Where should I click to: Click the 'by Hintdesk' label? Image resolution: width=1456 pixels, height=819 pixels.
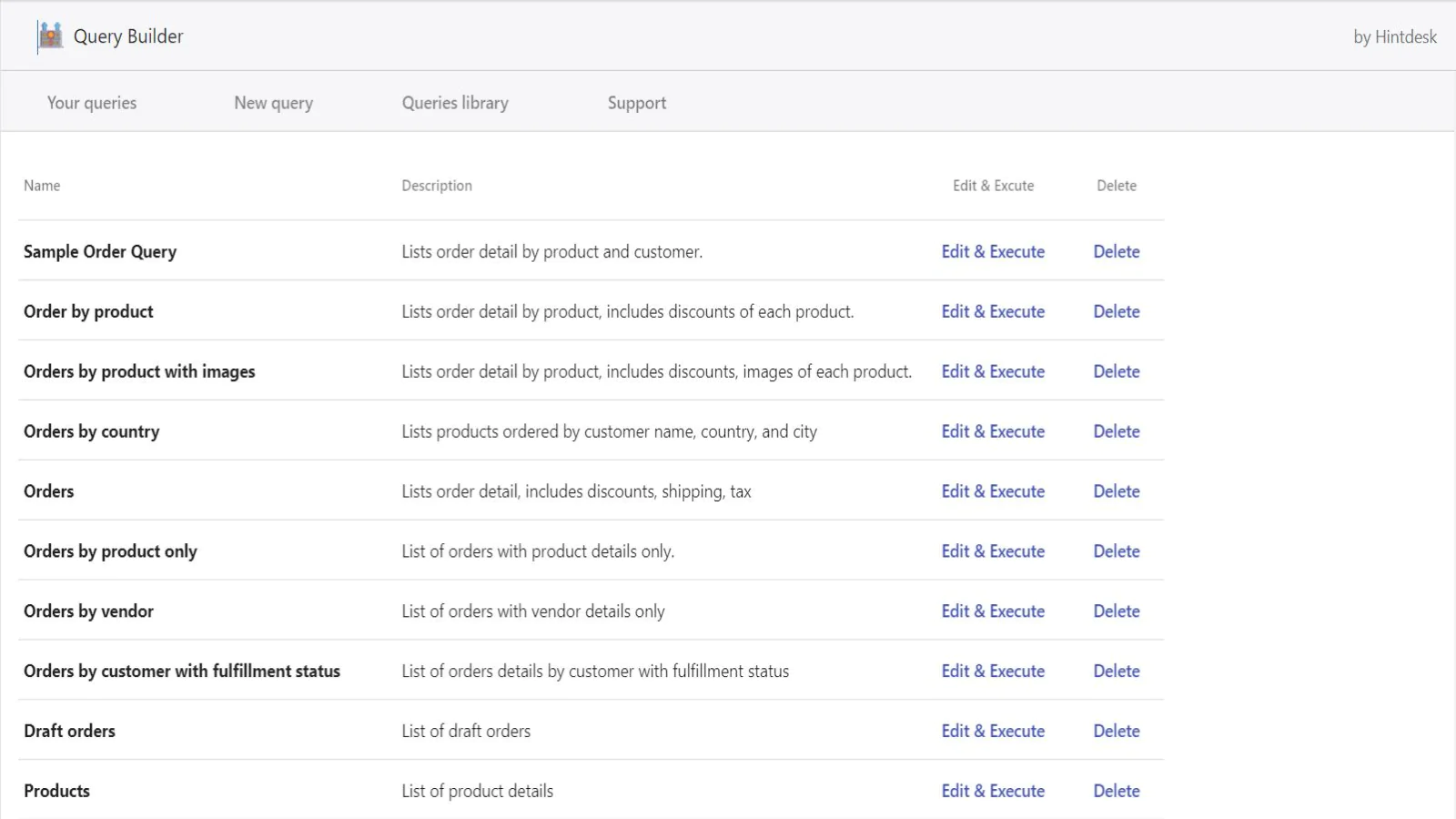point(1394,37)
